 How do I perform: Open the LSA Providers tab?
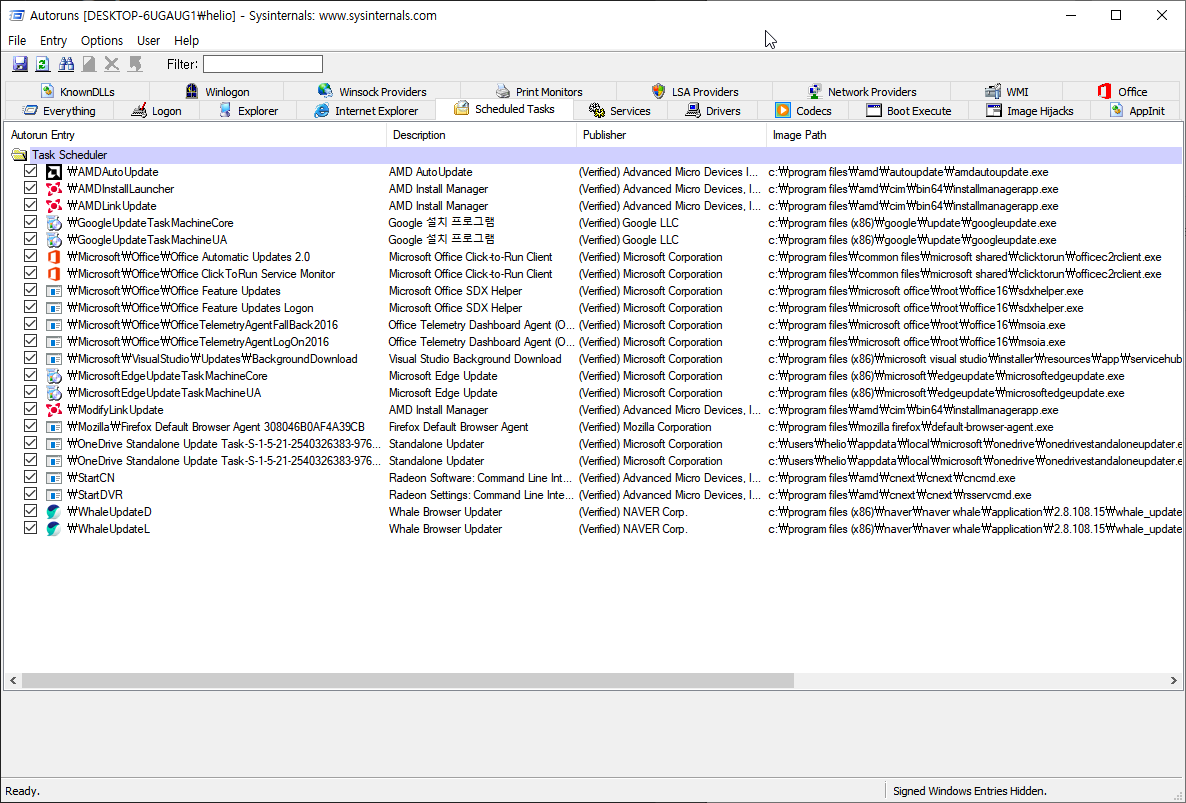pyautogui.click(x=695, y=91)
